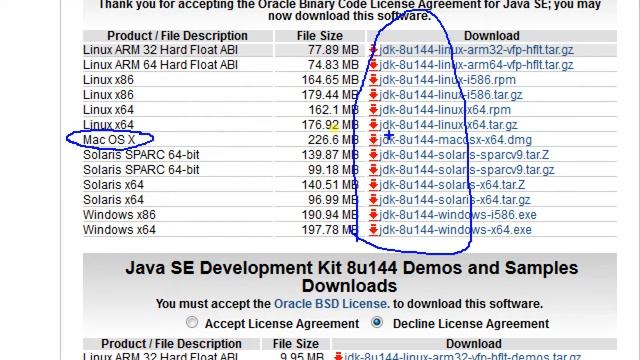This screenshot has width=640, height=360.
Task: Download jdk-8u144-solaris-x64.tar.Z
Action: coord(452,185)
